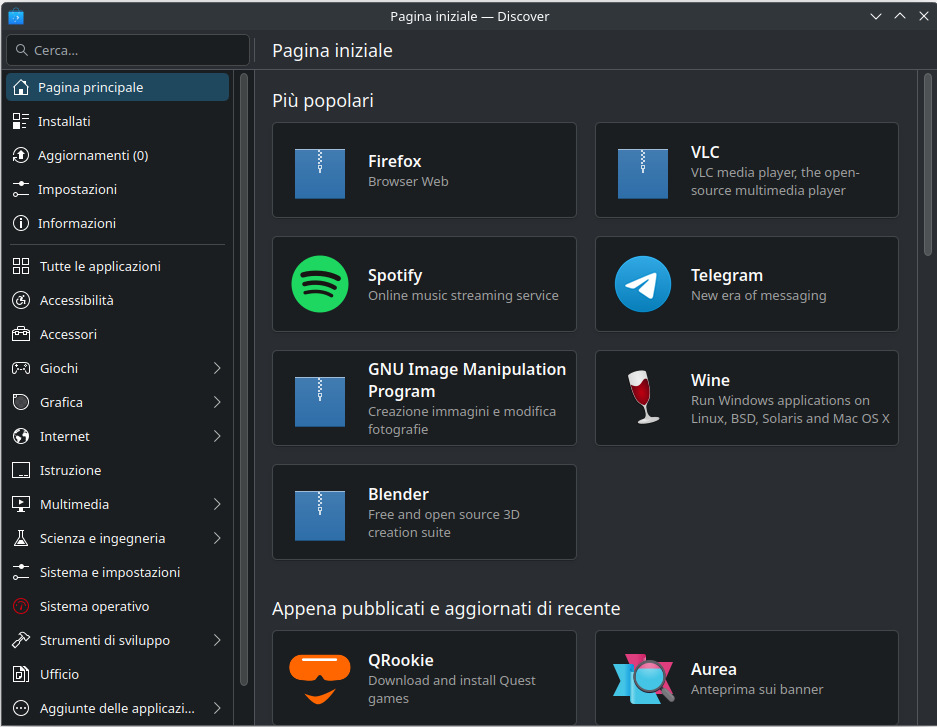Expand the Grafica category chevron
Viewport: 937px width, 727px height.
coord(217,402)
